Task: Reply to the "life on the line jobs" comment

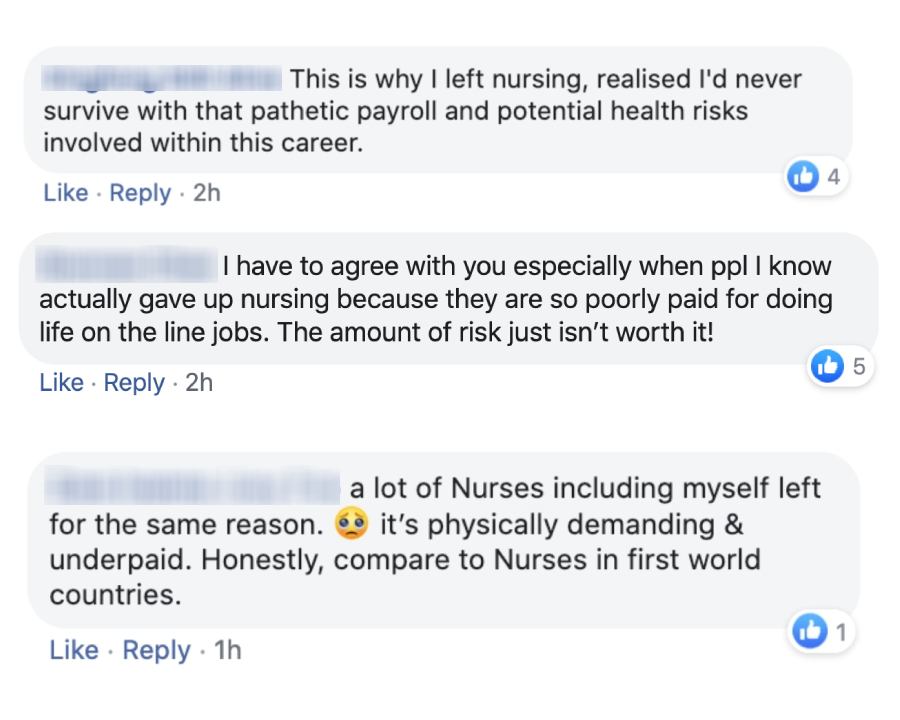Action: (x=134, y=383)
